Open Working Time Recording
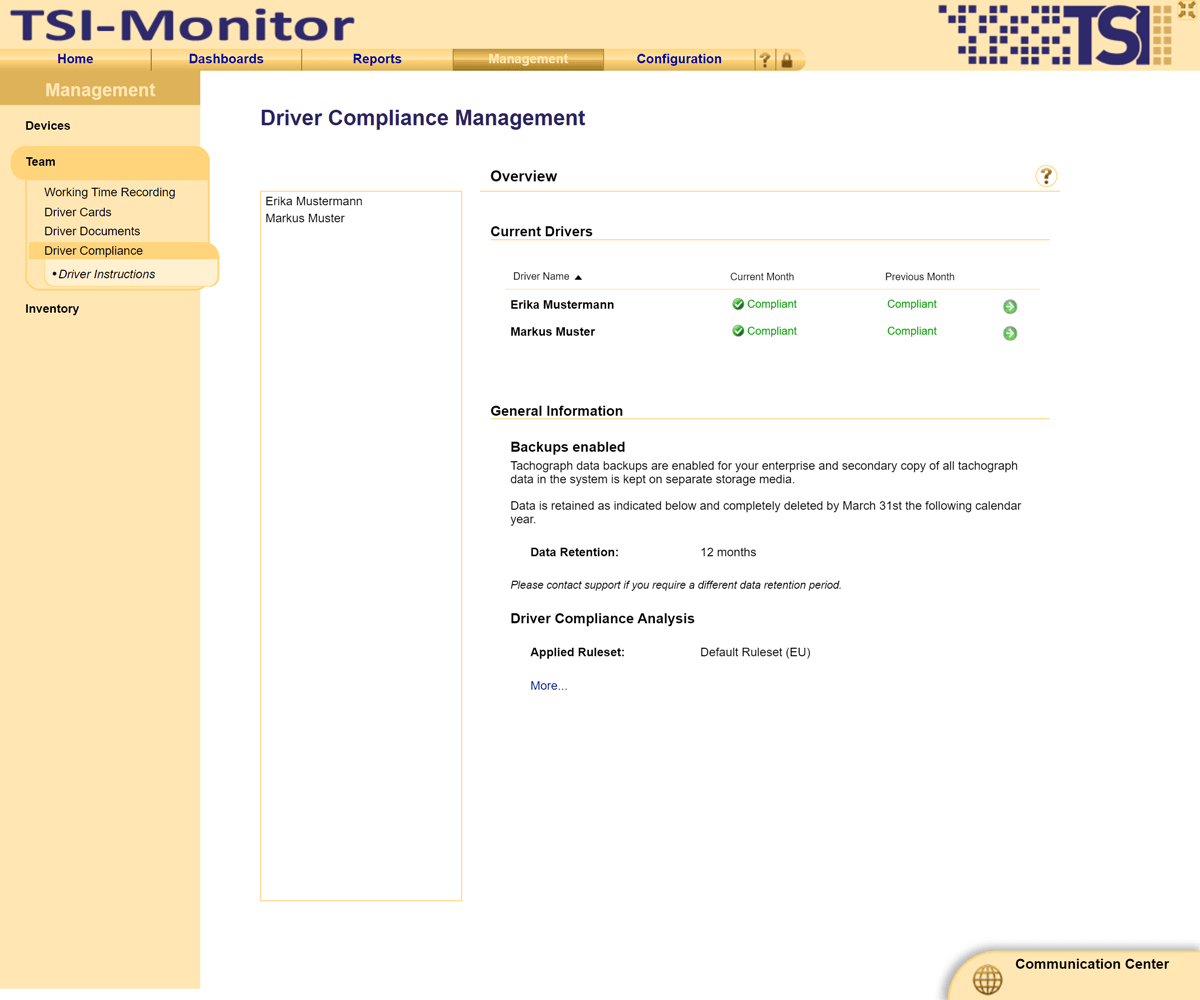The height and width of the screenshot is (1000, 1200). (110, 192)
